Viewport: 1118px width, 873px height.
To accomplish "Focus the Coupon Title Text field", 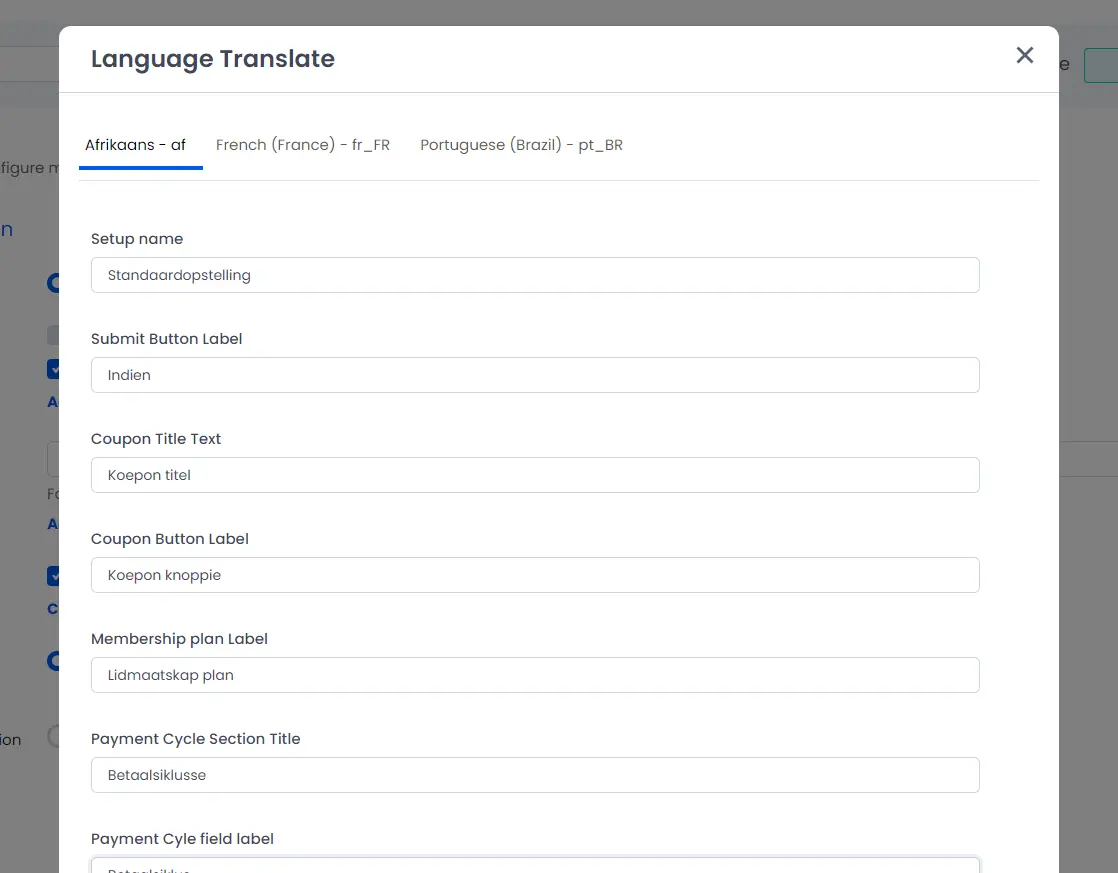I will 535,475.
